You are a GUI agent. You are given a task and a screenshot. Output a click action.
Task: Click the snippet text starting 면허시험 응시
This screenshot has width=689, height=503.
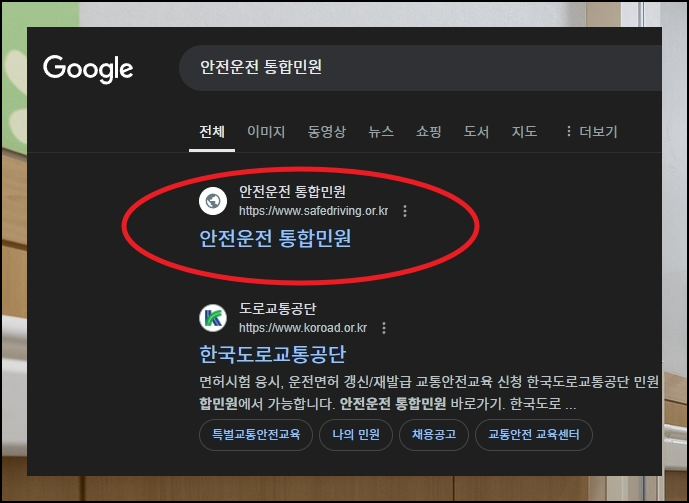[429, 393]
